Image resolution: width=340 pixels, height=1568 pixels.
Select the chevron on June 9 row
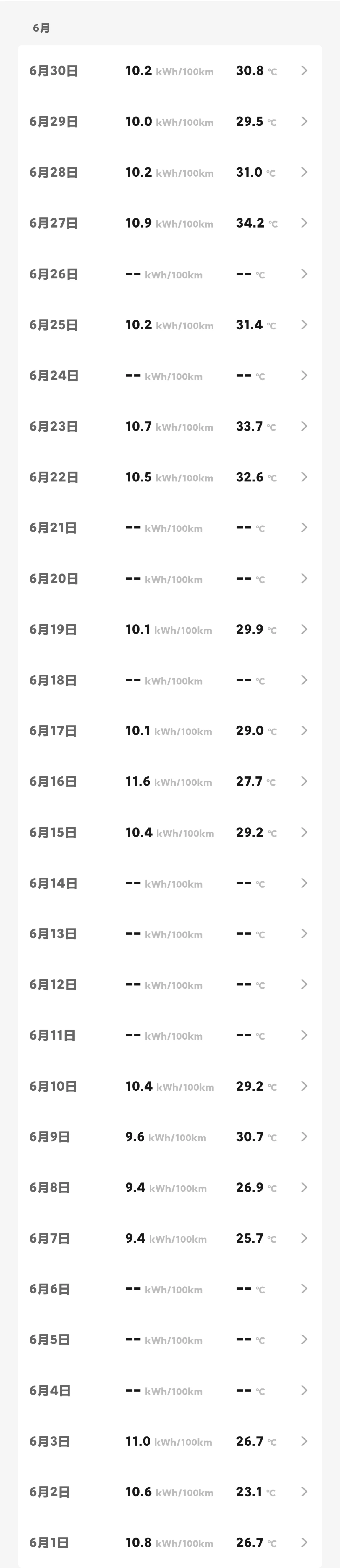(x=304, y=1137)
